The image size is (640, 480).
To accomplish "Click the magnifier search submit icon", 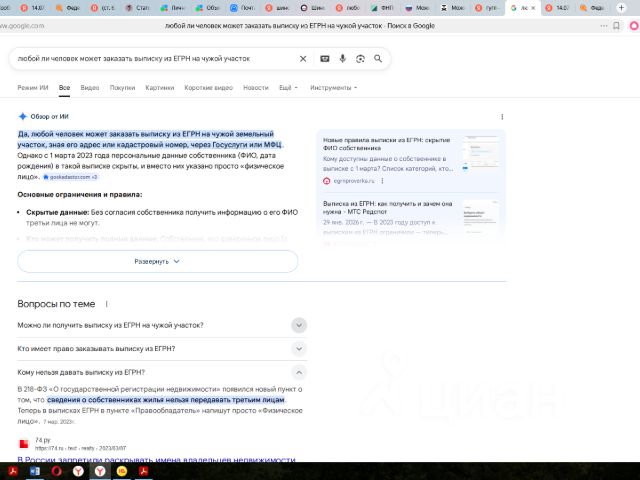I will [x=378, y=59].
